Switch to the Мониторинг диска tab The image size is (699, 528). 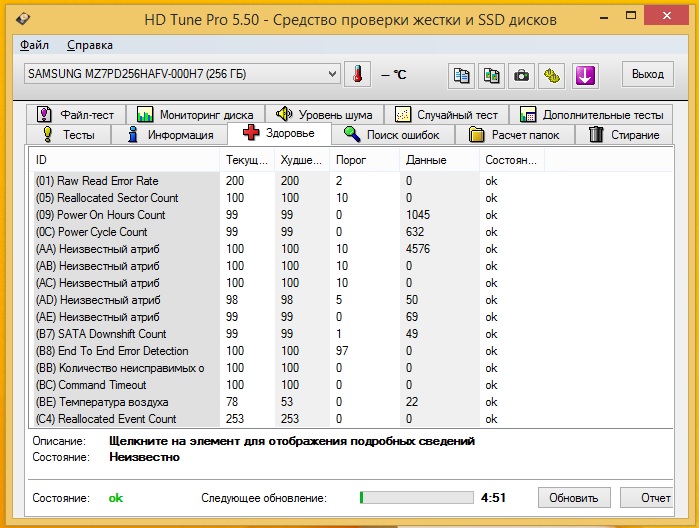(197, 114)
